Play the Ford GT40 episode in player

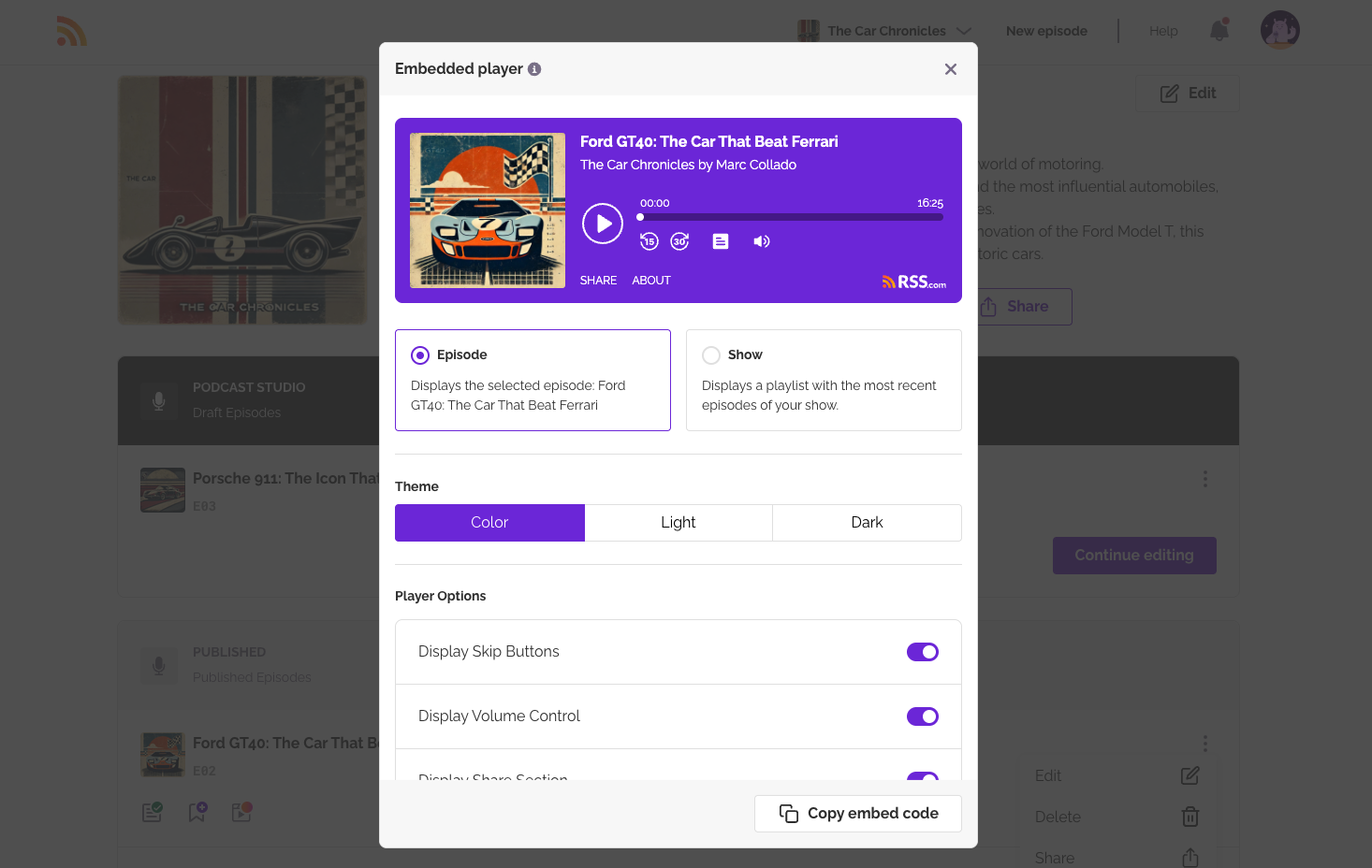coord(603,224)
